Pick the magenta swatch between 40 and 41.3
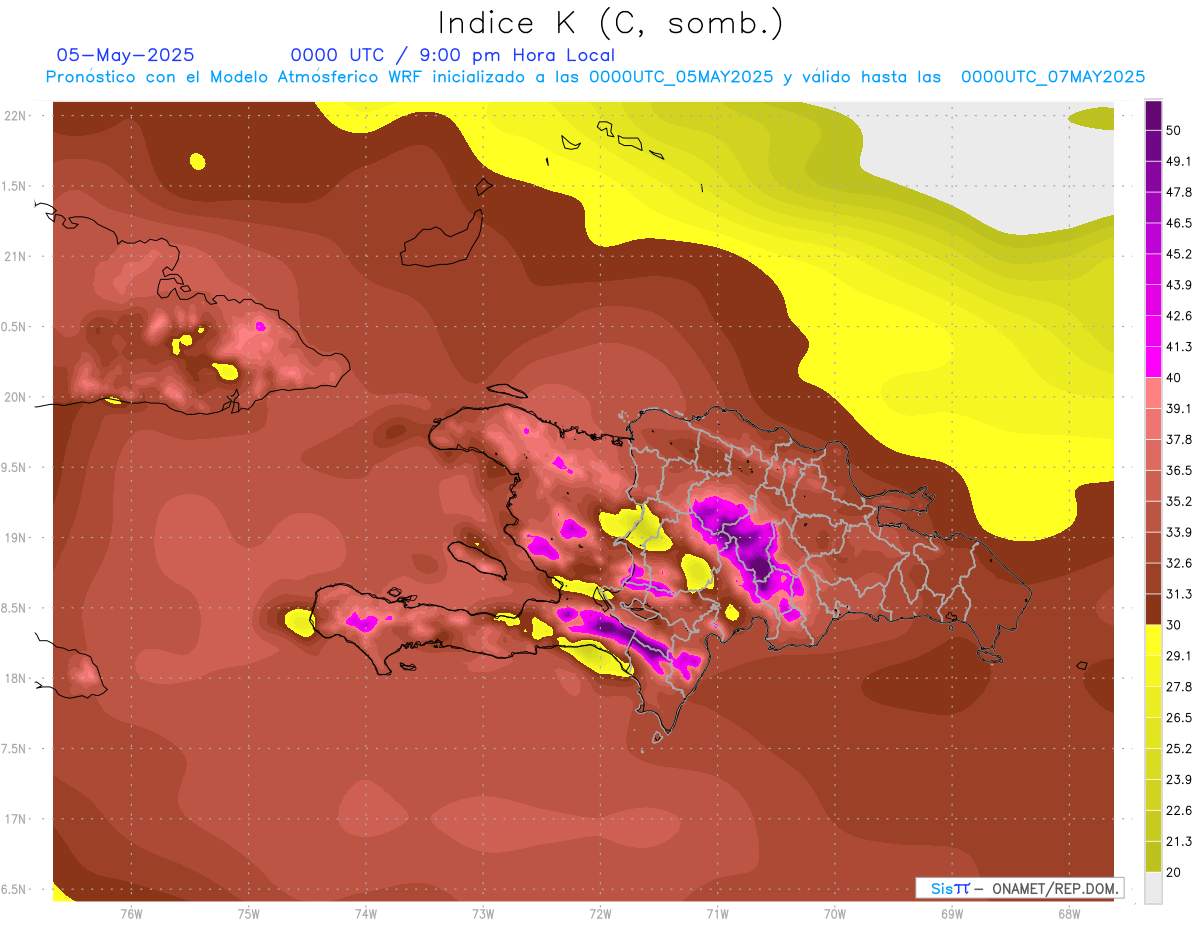This screenshot has height=927, width=1200. (1153, 362)
